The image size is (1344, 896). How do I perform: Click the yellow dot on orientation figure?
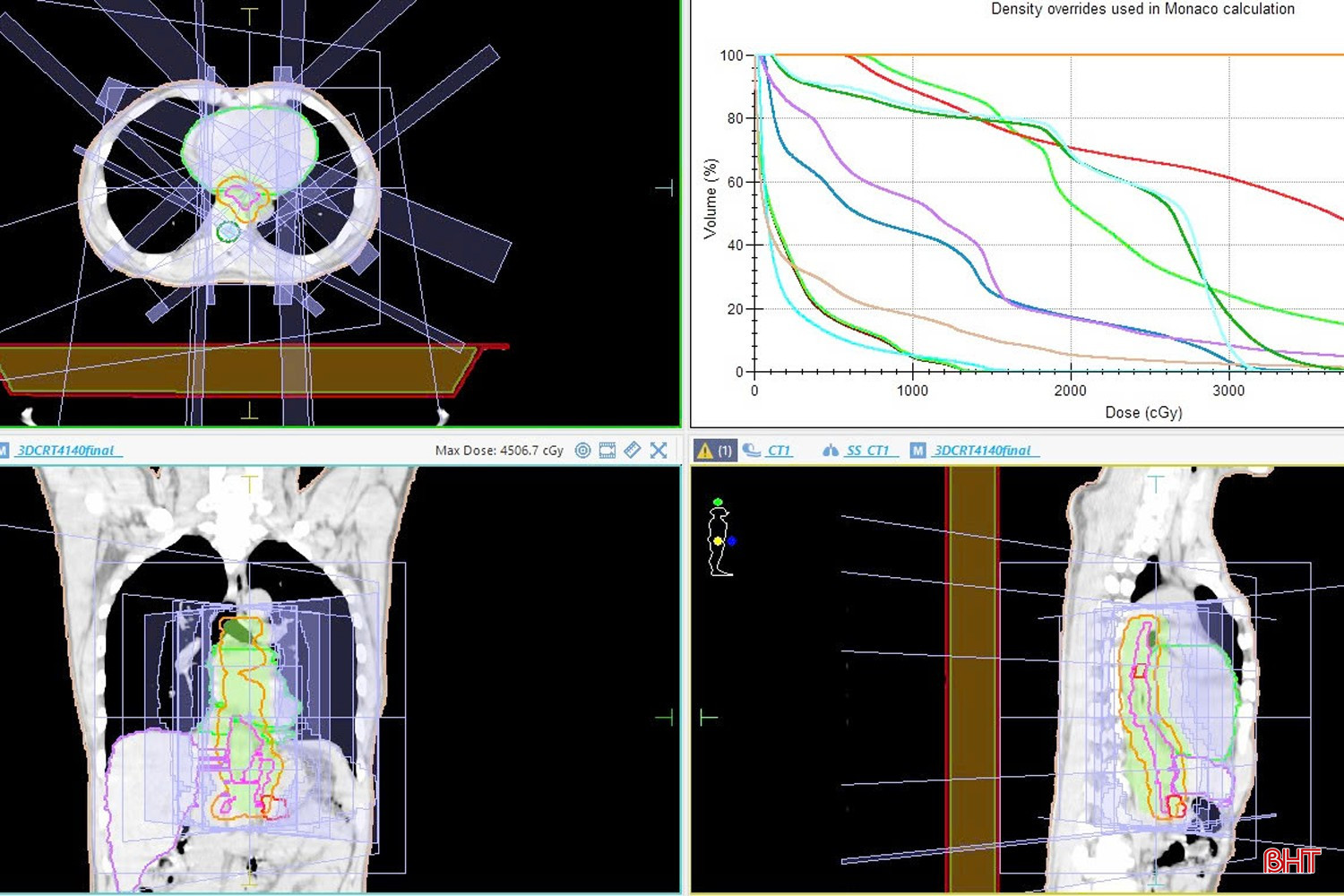[718, 541]
